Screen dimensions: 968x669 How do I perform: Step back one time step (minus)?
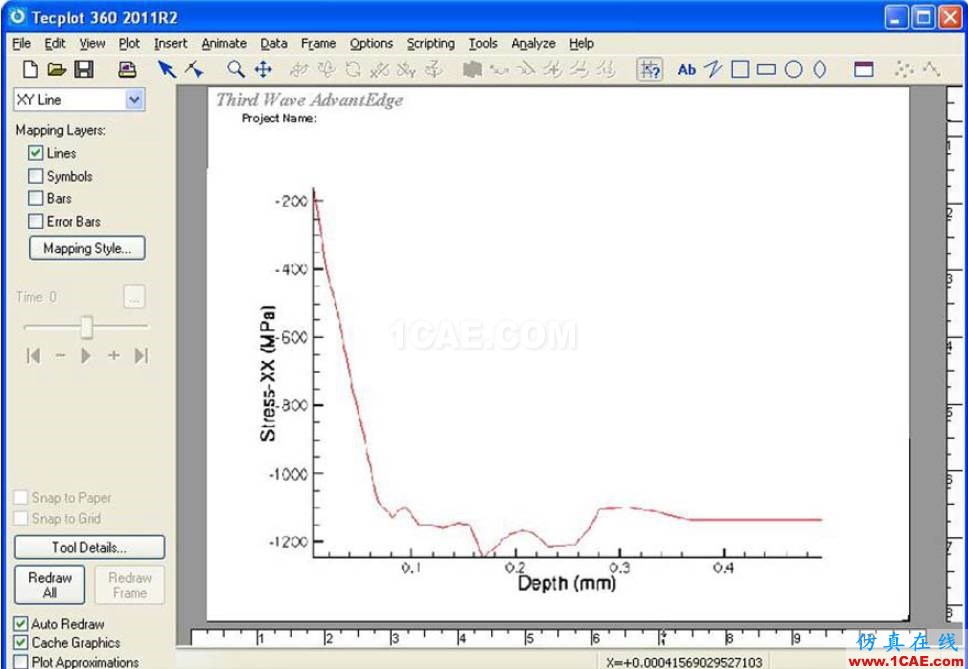click(x=60, y=355)
